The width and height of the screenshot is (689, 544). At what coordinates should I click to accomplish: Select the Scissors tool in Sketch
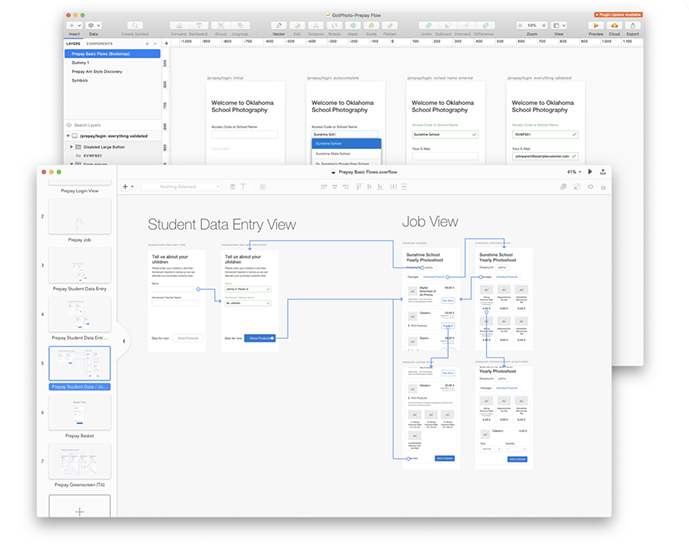315,25
